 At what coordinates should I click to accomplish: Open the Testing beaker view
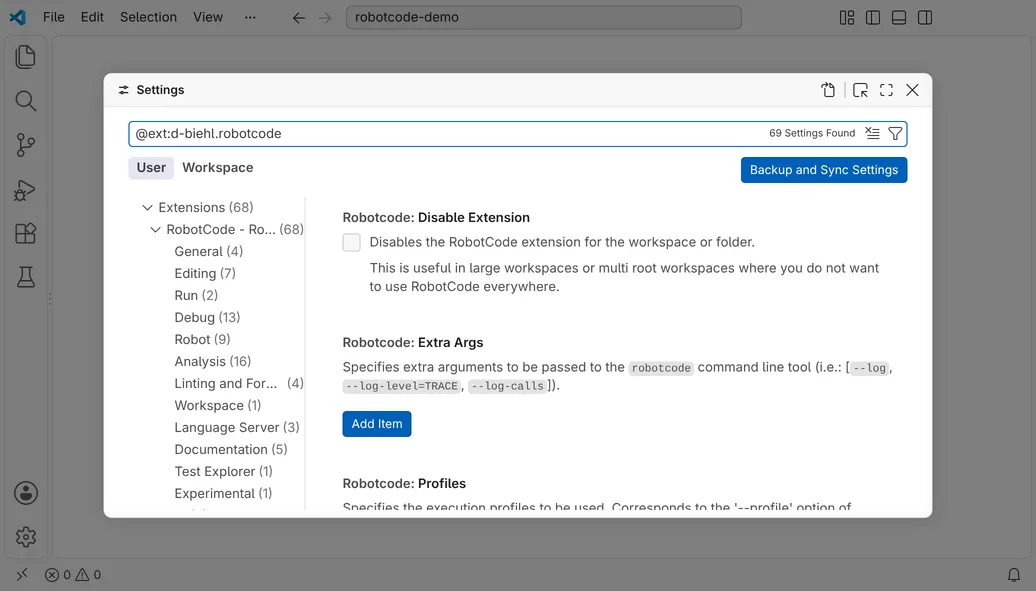(x=26, y=277)
